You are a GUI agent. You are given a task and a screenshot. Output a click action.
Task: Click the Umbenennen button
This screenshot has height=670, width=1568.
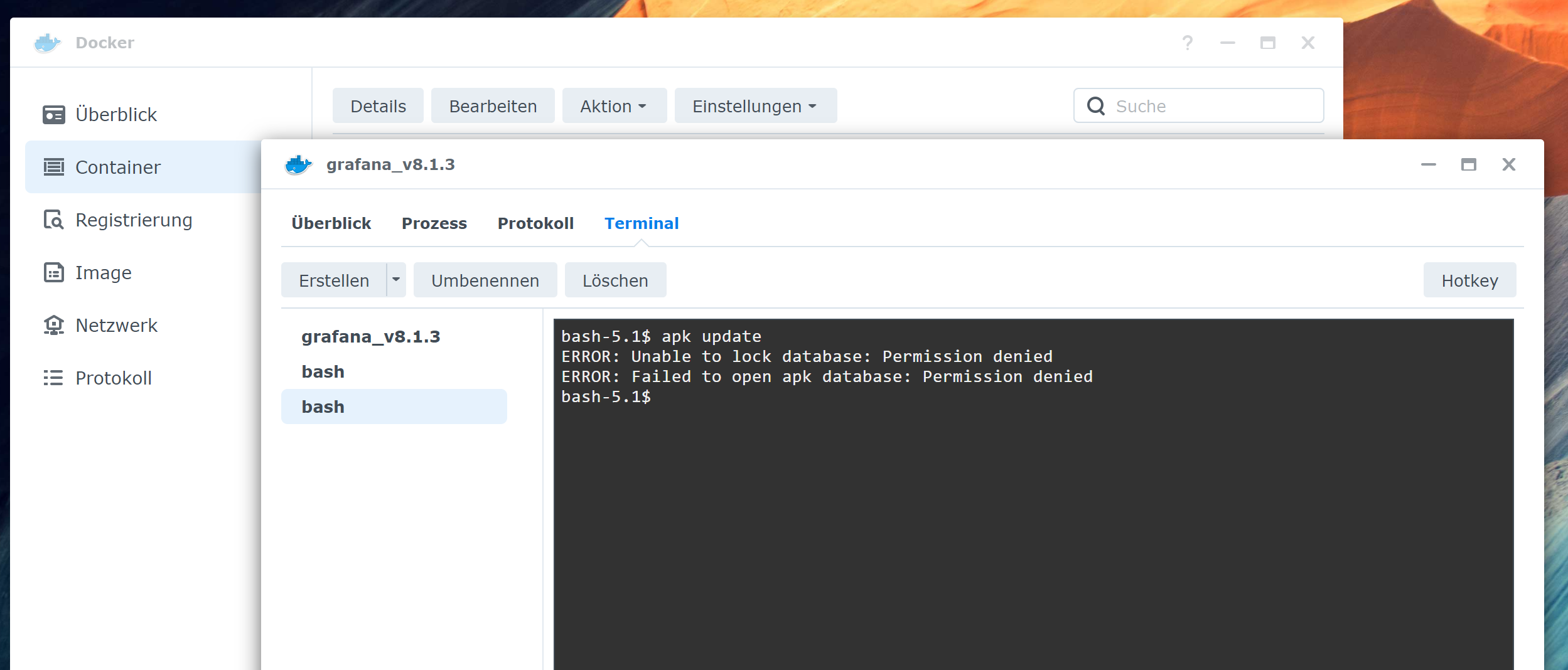click(485, 280)
